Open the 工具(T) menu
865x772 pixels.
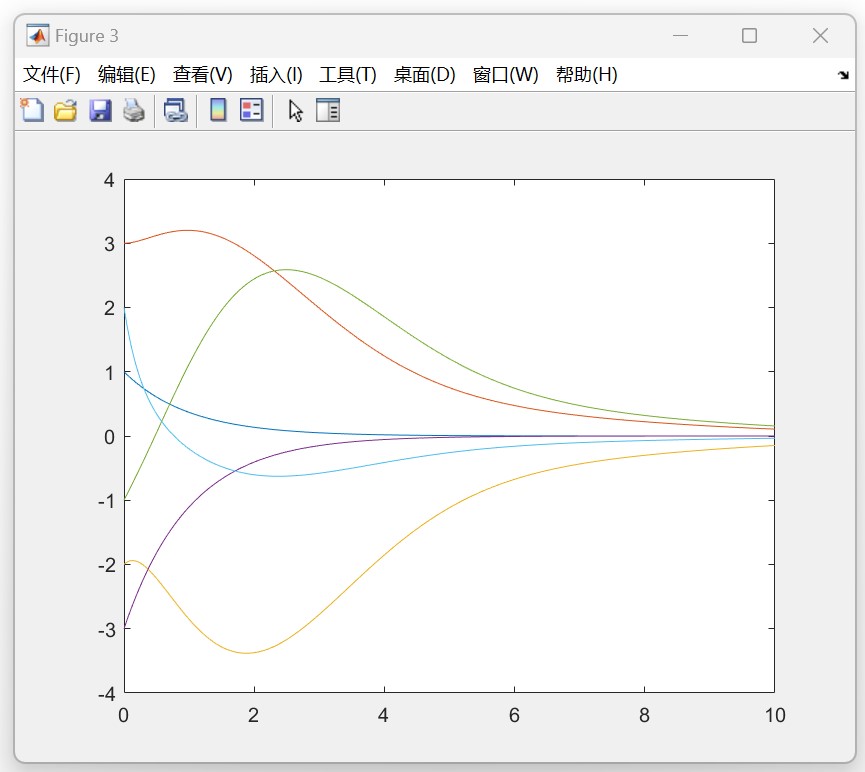(348, 74)
